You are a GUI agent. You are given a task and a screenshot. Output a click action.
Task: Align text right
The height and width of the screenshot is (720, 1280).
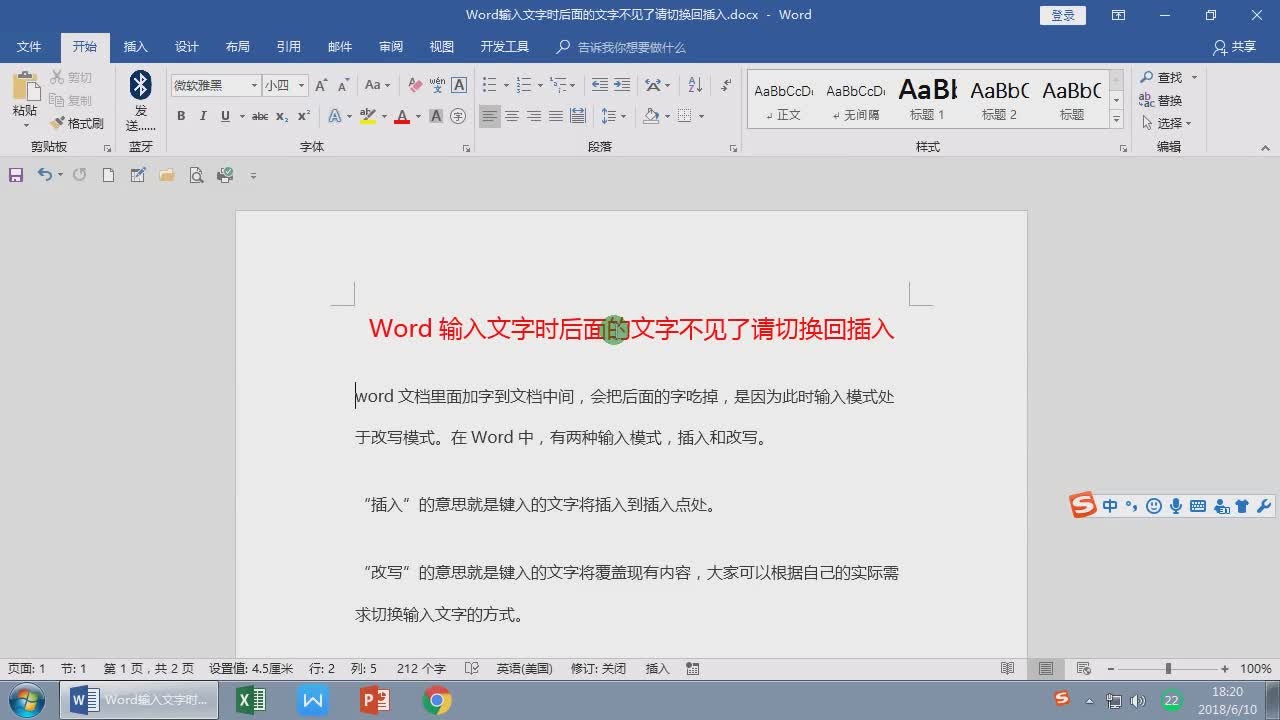533,116
